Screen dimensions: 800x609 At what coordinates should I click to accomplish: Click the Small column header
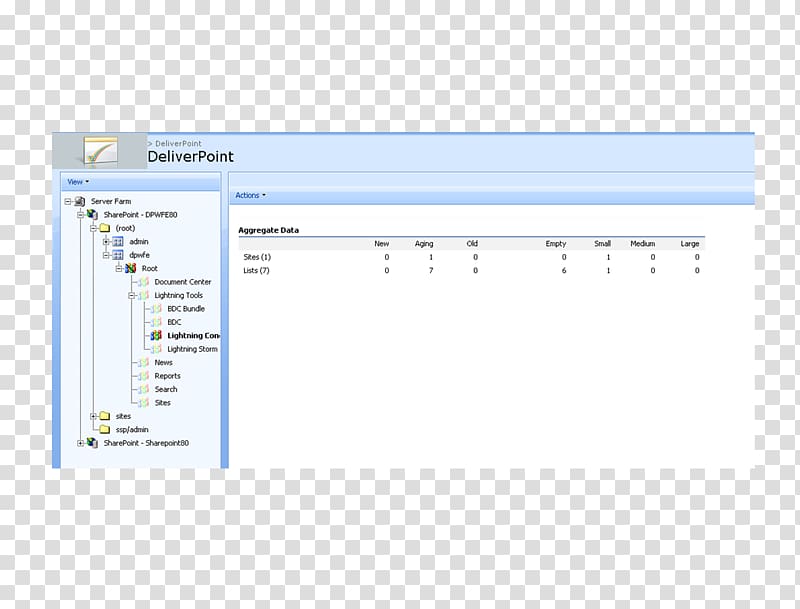click(x=603, y=244)
